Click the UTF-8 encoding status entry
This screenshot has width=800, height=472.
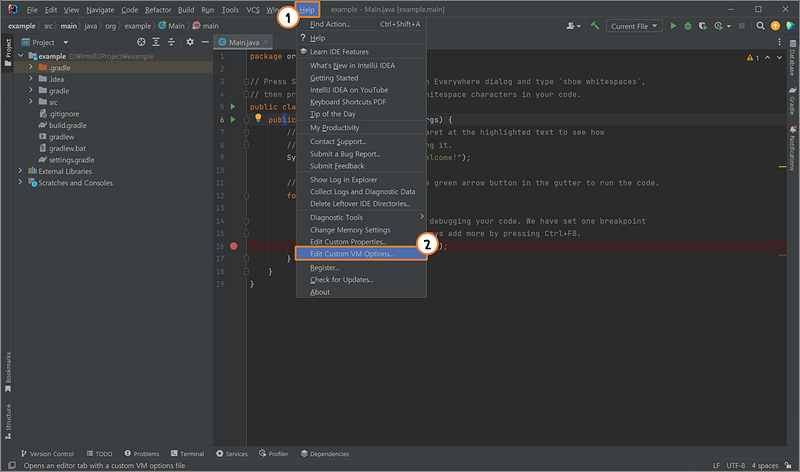click(736, 465)
